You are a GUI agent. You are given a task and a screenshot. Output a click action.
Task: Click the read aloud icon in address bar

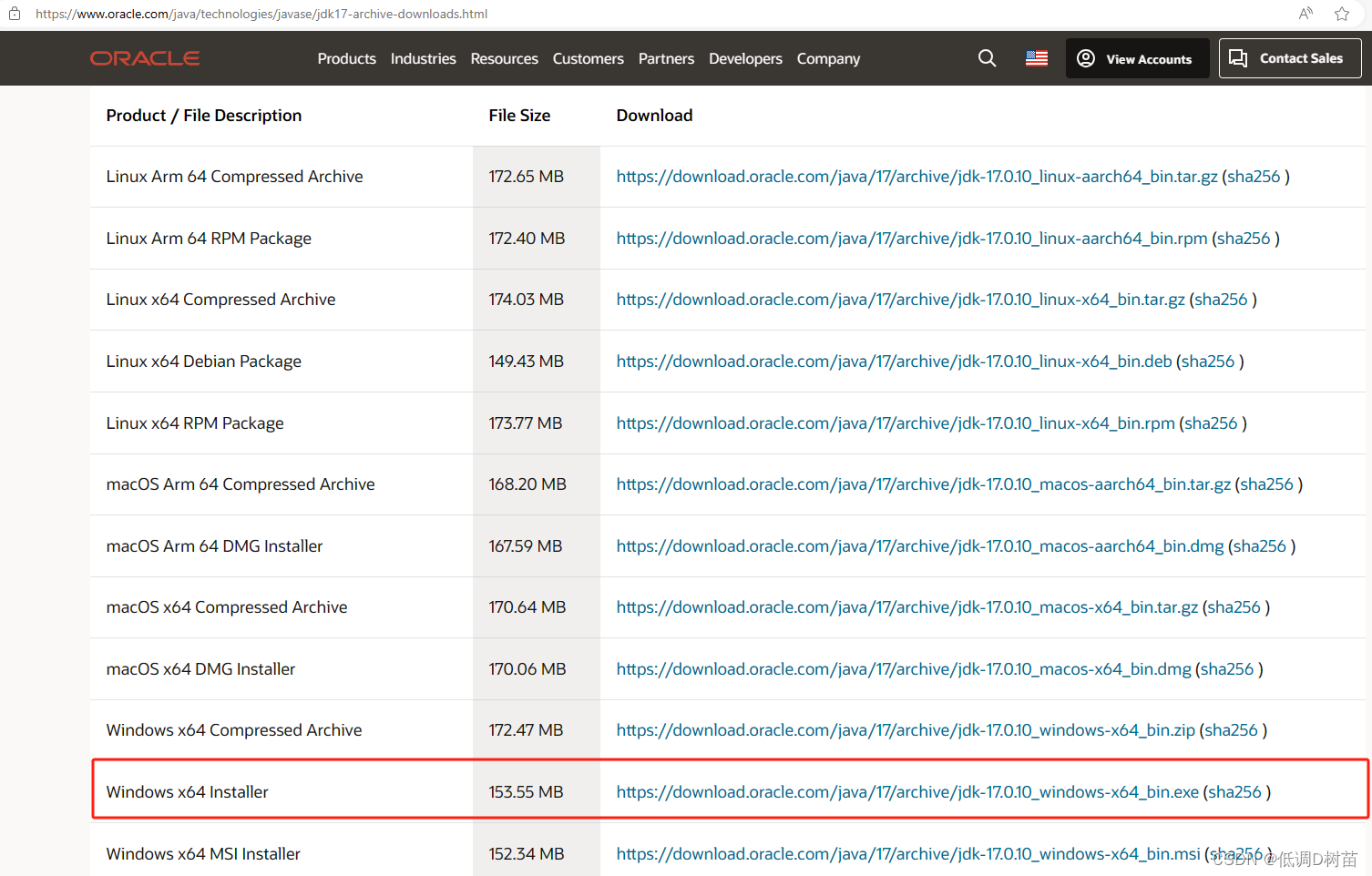[1305, 14]
